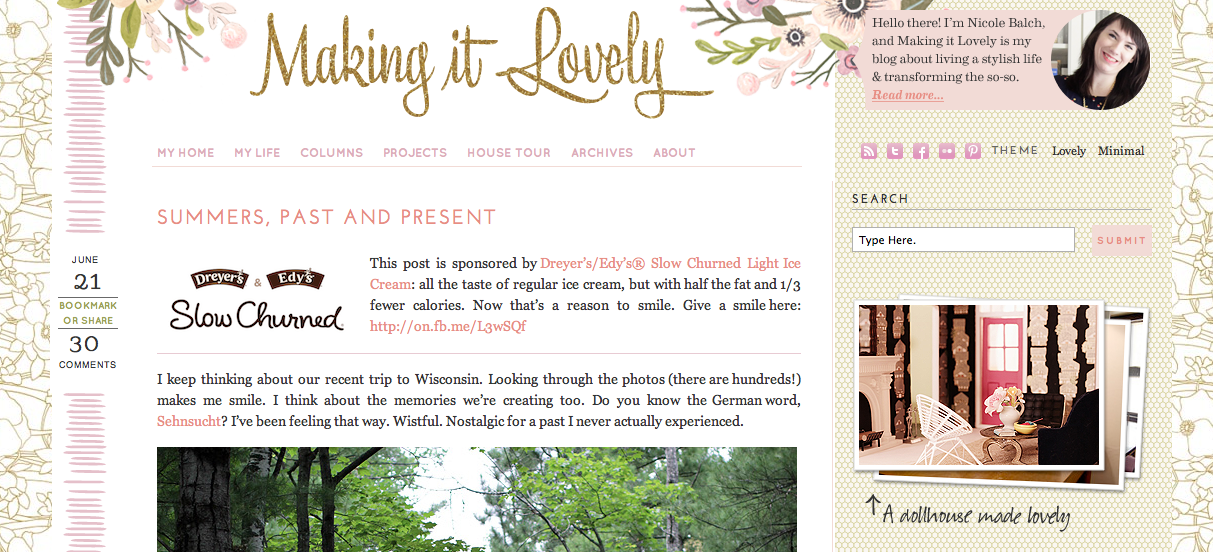Visit the Twitter icon link
Image resolution: width=1213 pixels, height=552 pixels.
(894, 152)
